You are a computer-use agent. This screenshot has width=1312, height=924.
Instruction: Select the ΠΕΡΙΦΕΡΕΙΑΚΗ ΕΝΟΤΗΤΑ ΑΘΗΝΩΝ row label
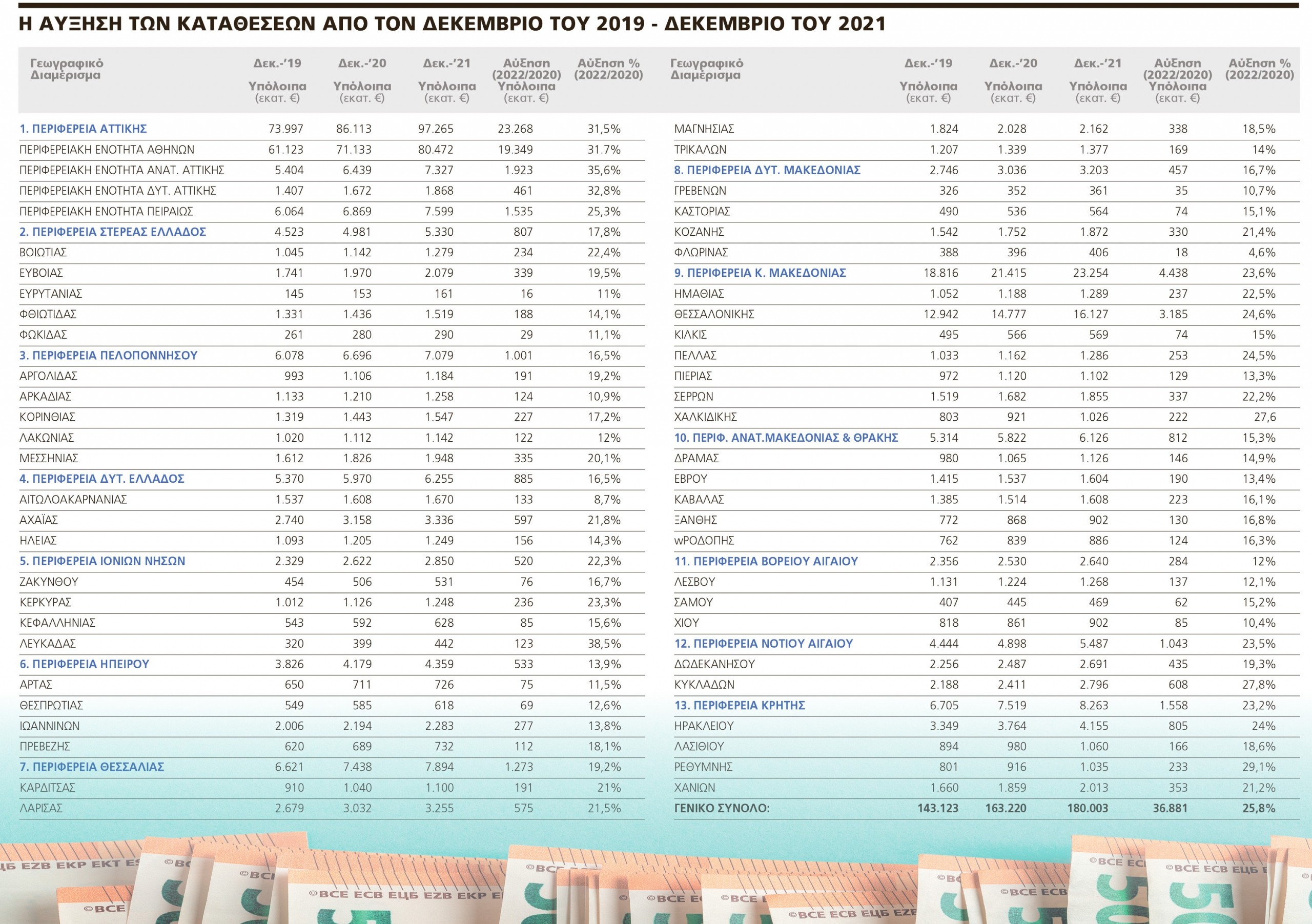[107, 150]
